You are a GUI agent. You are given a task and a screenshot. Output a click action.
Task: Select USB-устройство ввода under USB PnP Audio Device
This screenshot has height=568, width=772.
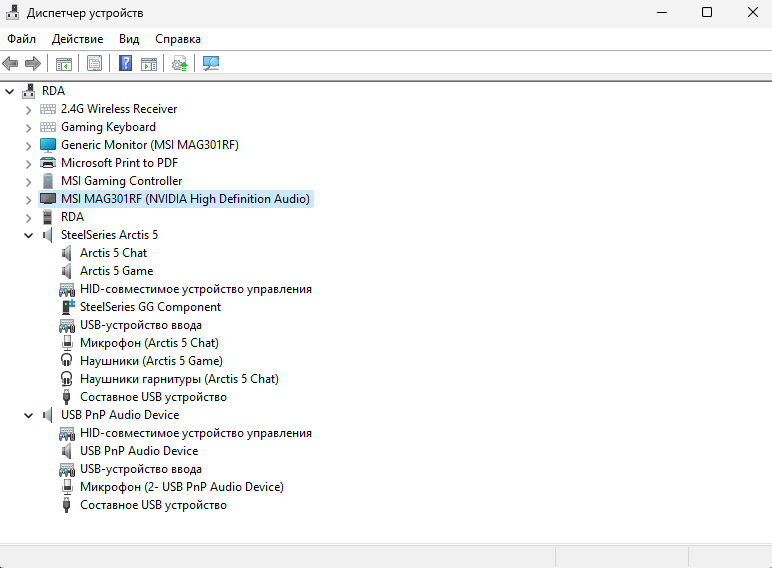click(141, 469)
